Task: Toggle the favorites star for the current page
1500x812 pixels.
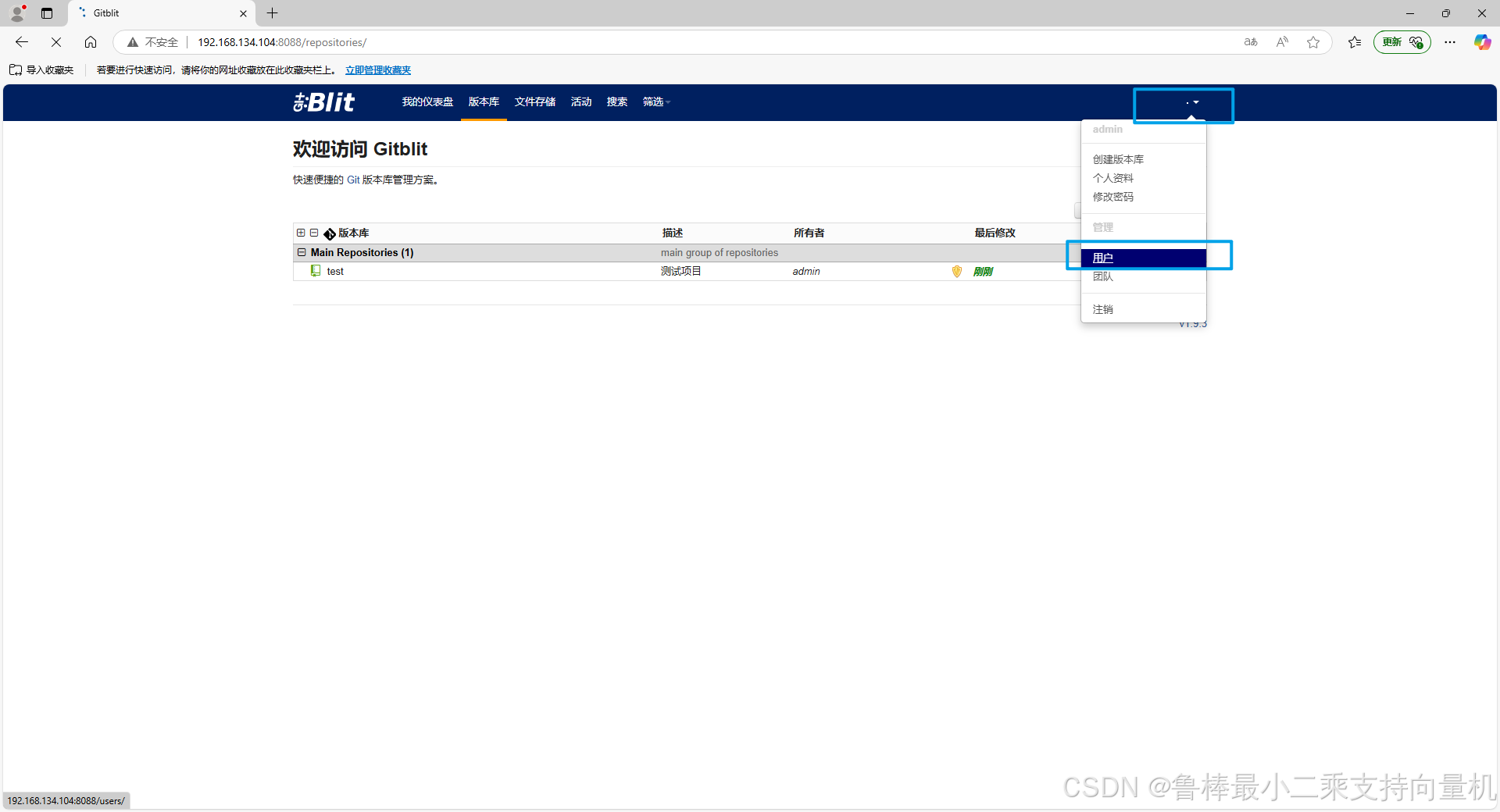Action: [x=1313, y=42]
